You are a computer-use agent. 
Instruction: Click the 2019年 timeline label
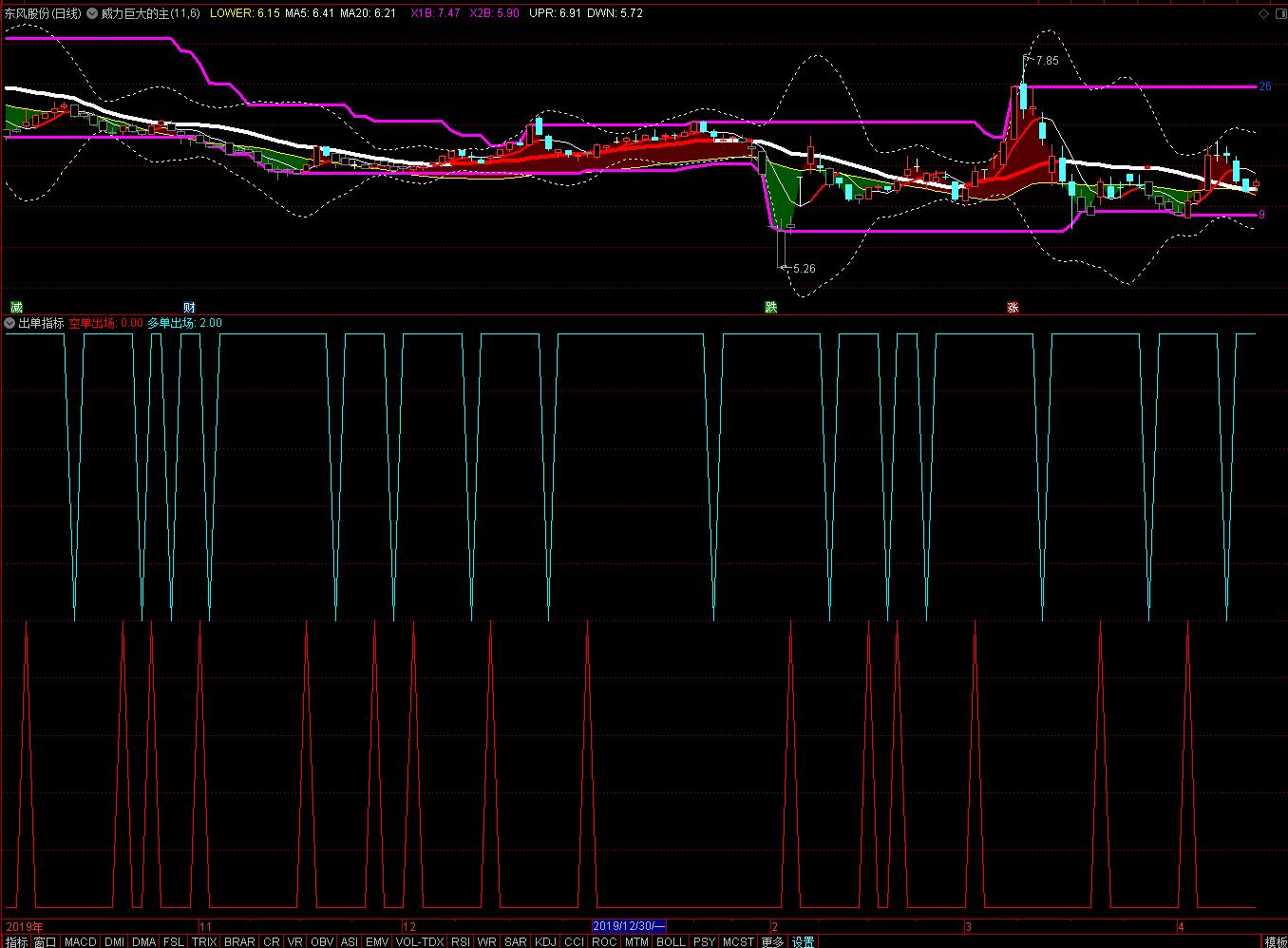(24, 926)
